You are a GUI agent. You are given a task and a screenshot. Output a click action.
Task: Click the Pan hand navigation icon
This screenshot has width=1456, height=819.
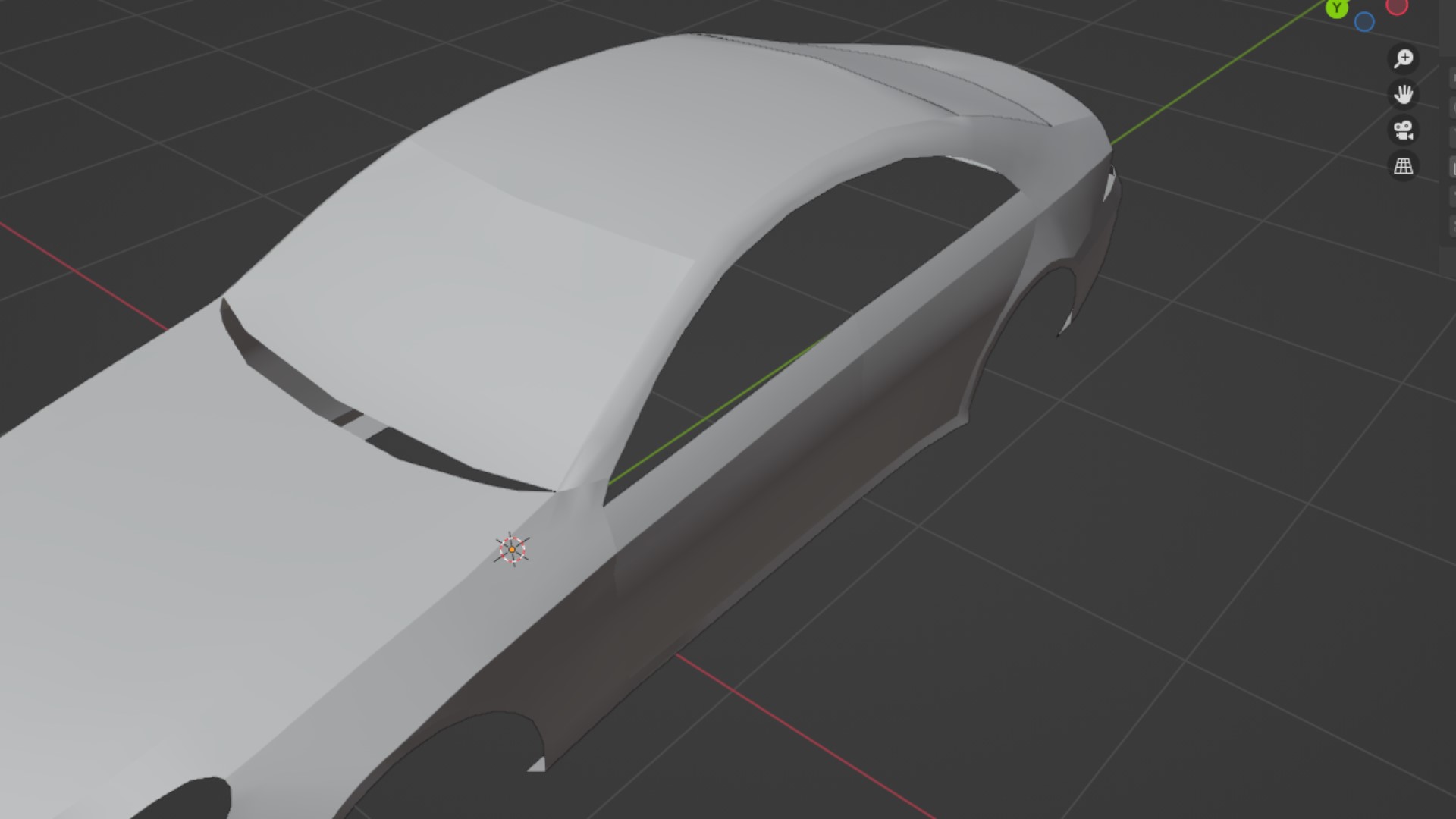tap(1403, 94)
